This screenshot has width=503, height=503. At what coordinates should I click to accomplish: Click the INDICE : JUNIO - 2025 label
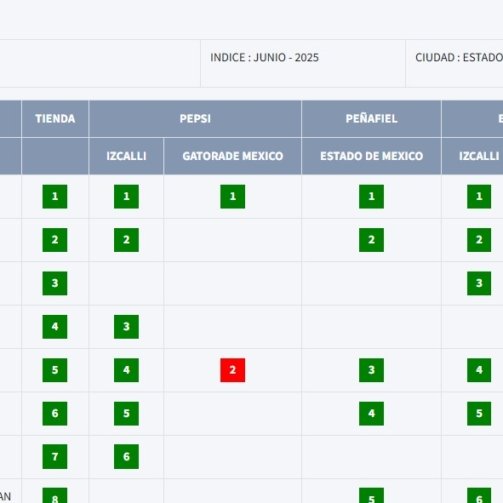[264, 58]
